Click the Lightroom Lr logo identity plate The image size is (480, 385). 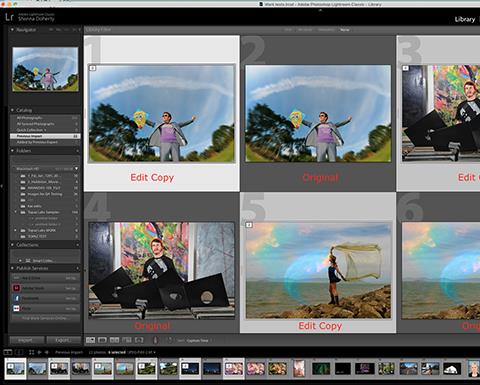point(9,16)
